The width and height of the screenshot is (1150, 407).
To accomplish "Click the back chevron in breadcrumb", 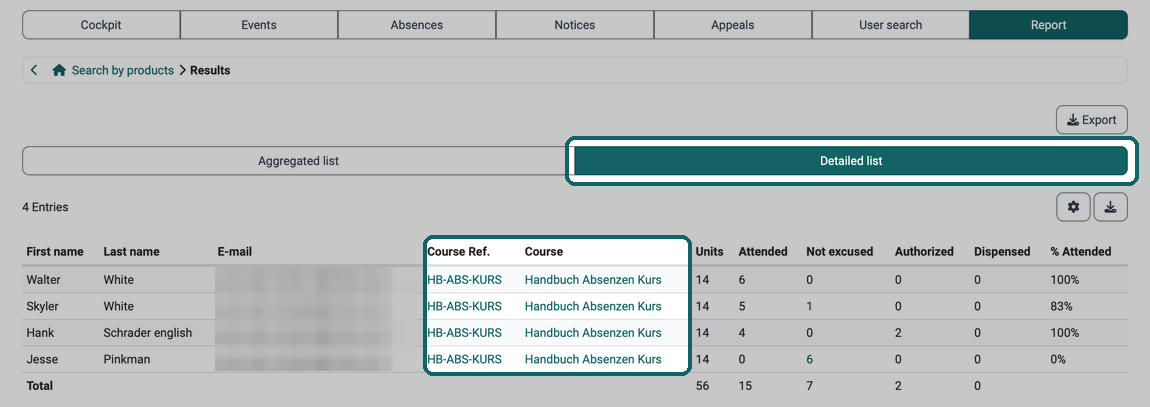I will [34, 70].
